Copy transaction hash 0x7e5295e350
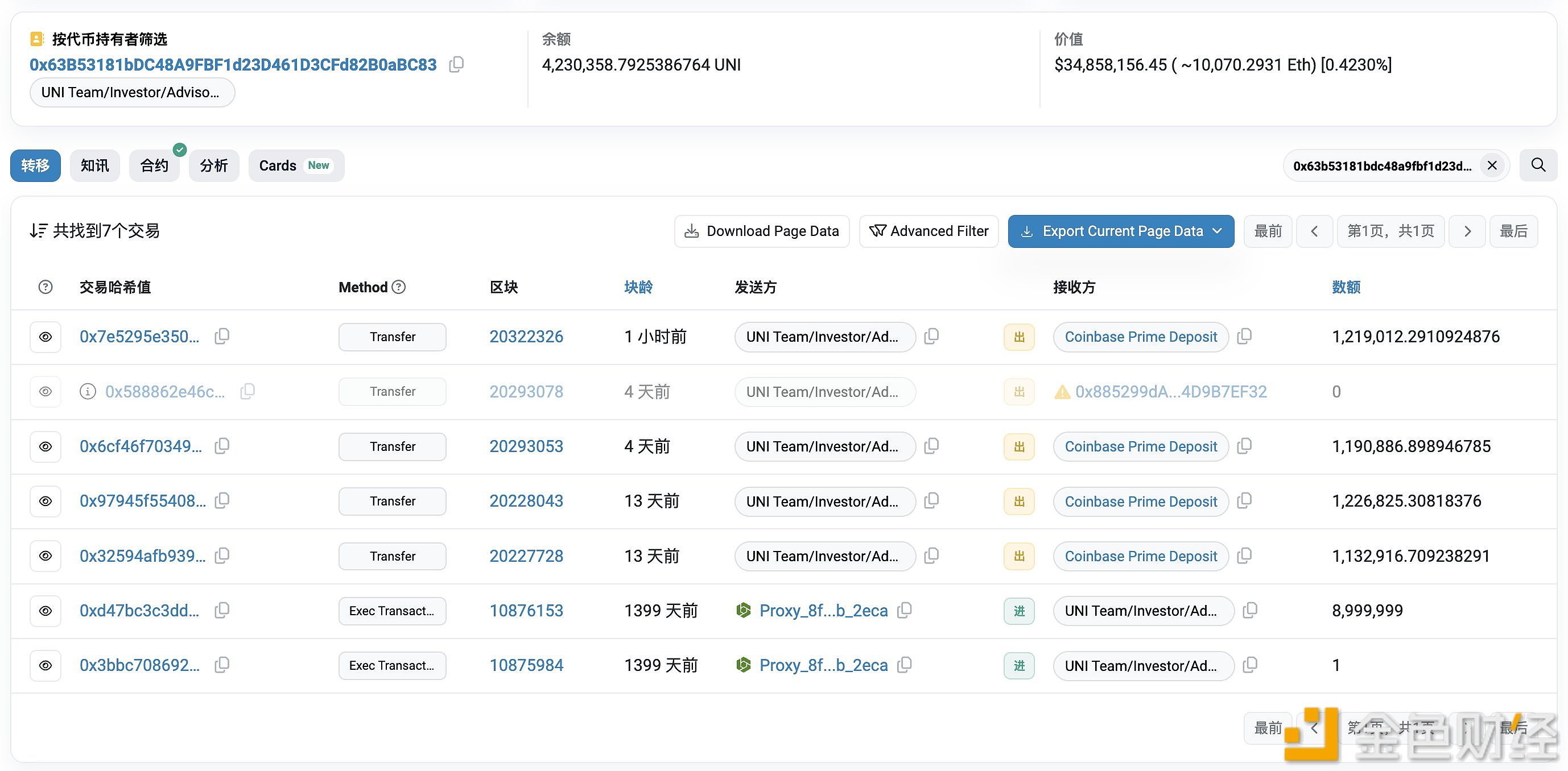 click(x=222, y=336)
